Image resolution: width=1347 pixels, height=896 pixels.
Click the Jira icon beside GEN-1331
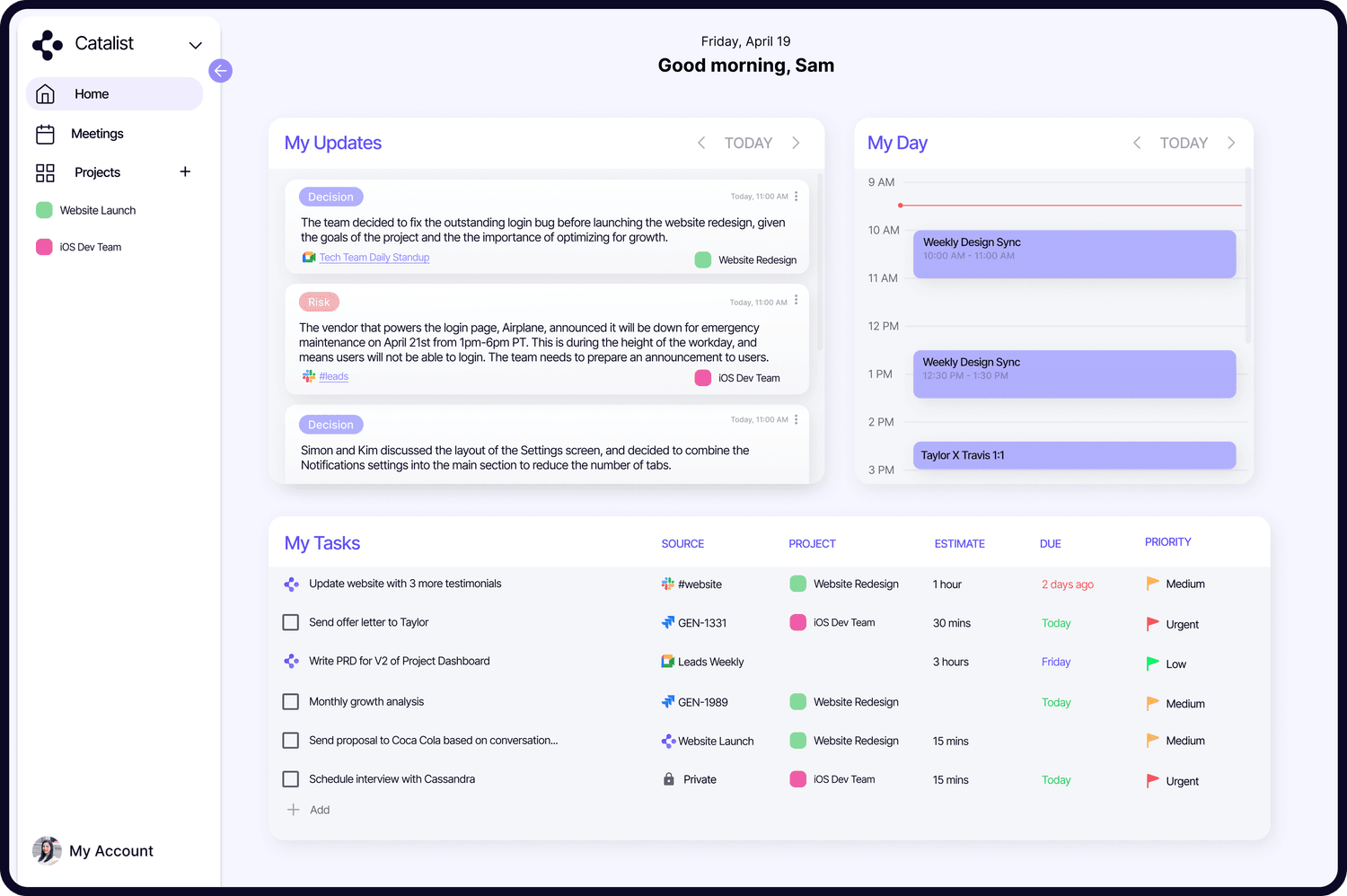[668, 622]
